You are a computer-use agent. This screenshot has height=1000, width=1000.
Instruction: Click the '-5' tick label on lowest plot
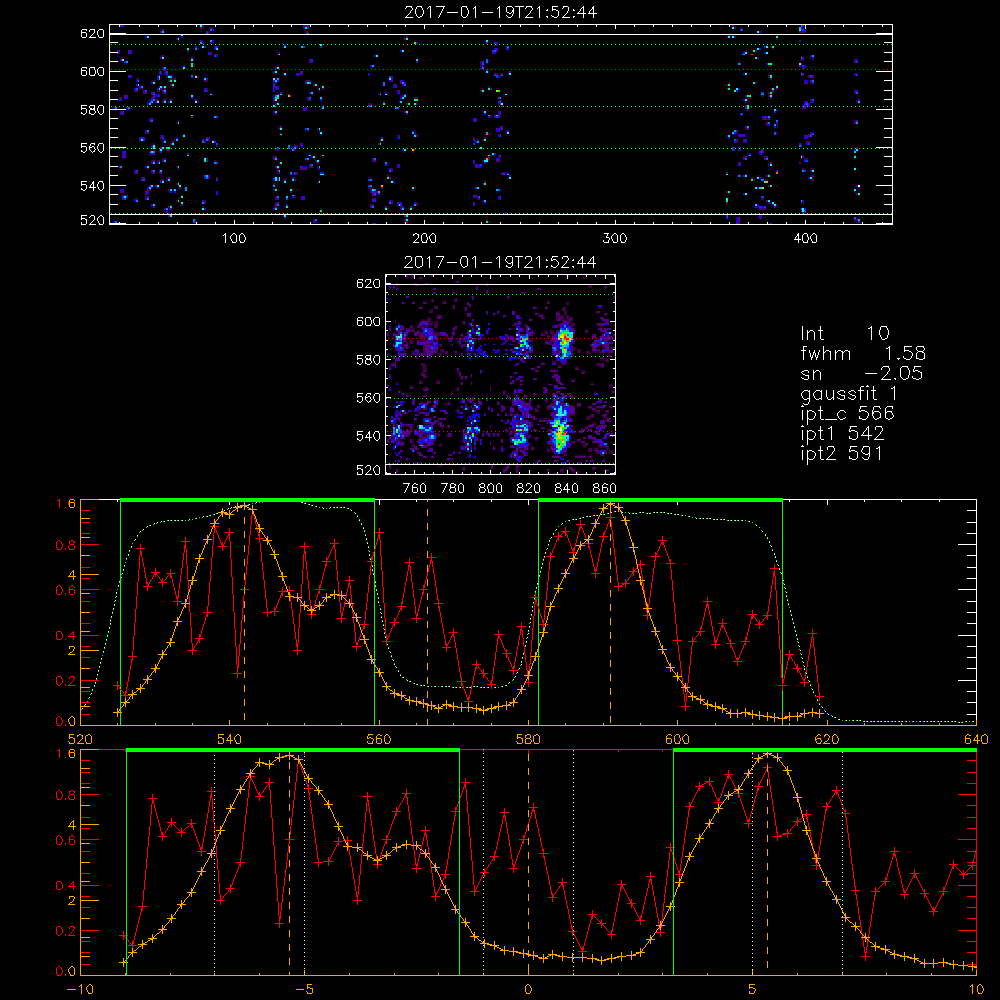(x=304, y=989)
